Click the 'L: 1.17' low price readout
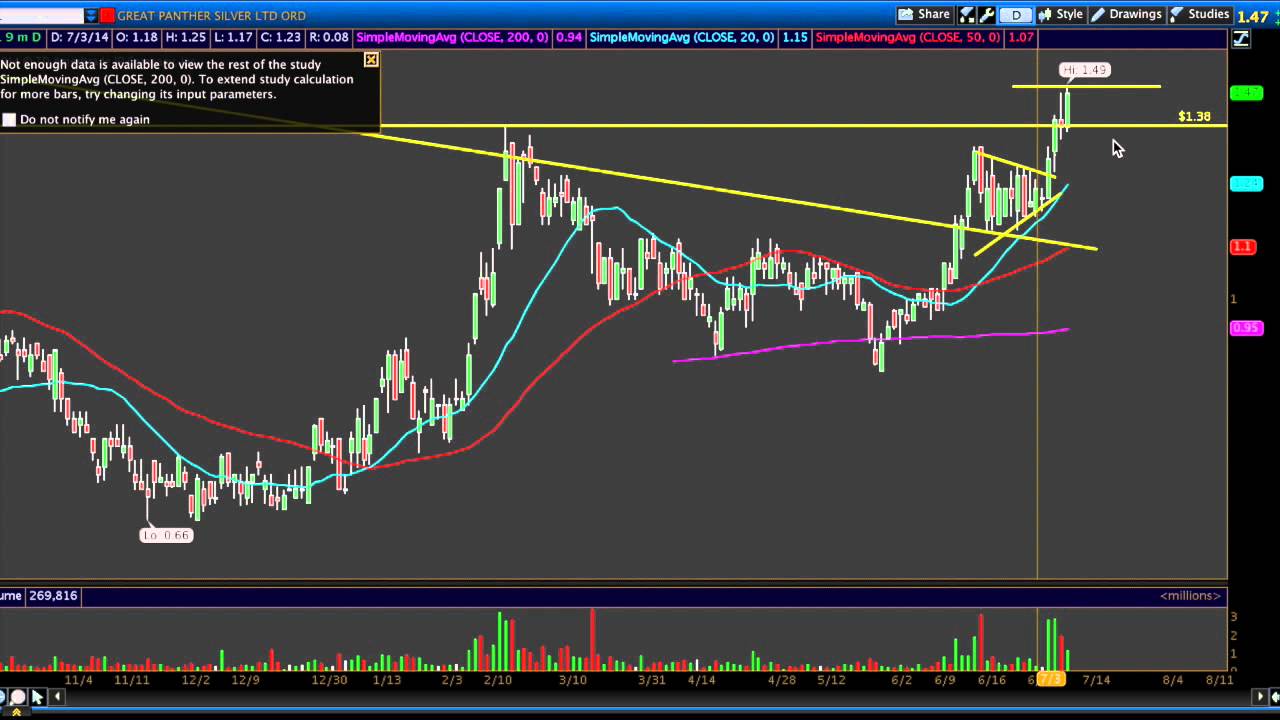This screenshot has height=720, width=1280. coord(233,37)
